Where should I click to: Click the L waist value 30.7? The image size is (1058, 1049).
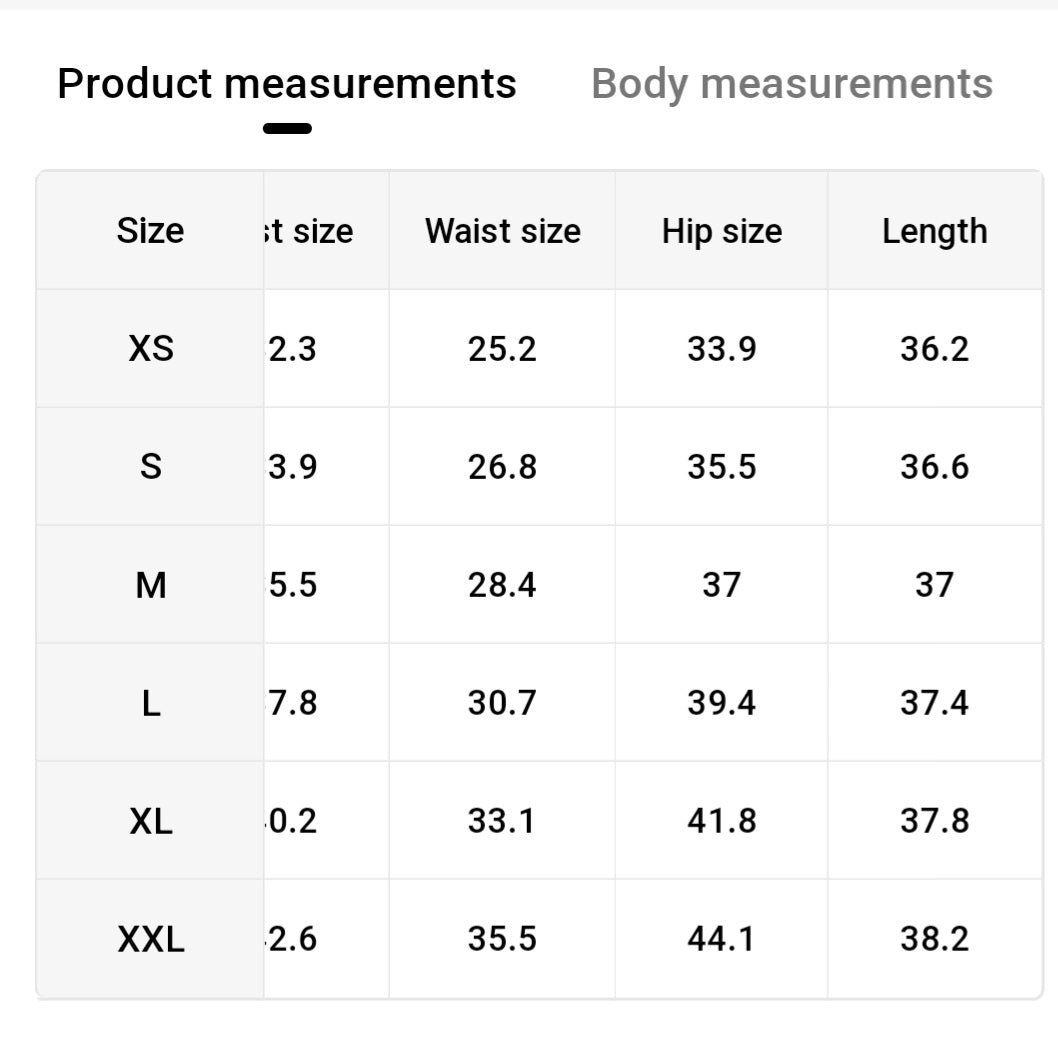(502, 703)
